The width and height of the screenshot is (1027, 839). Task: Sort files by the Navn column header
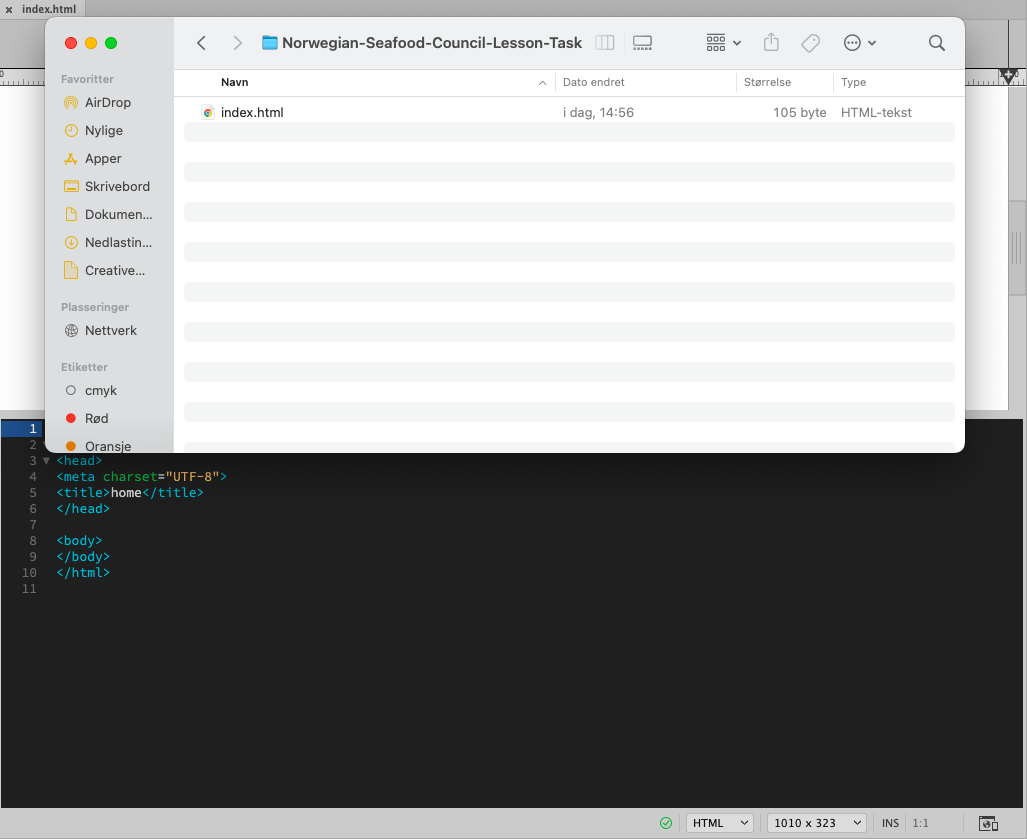pyautogui.click(x=235, y=82)
